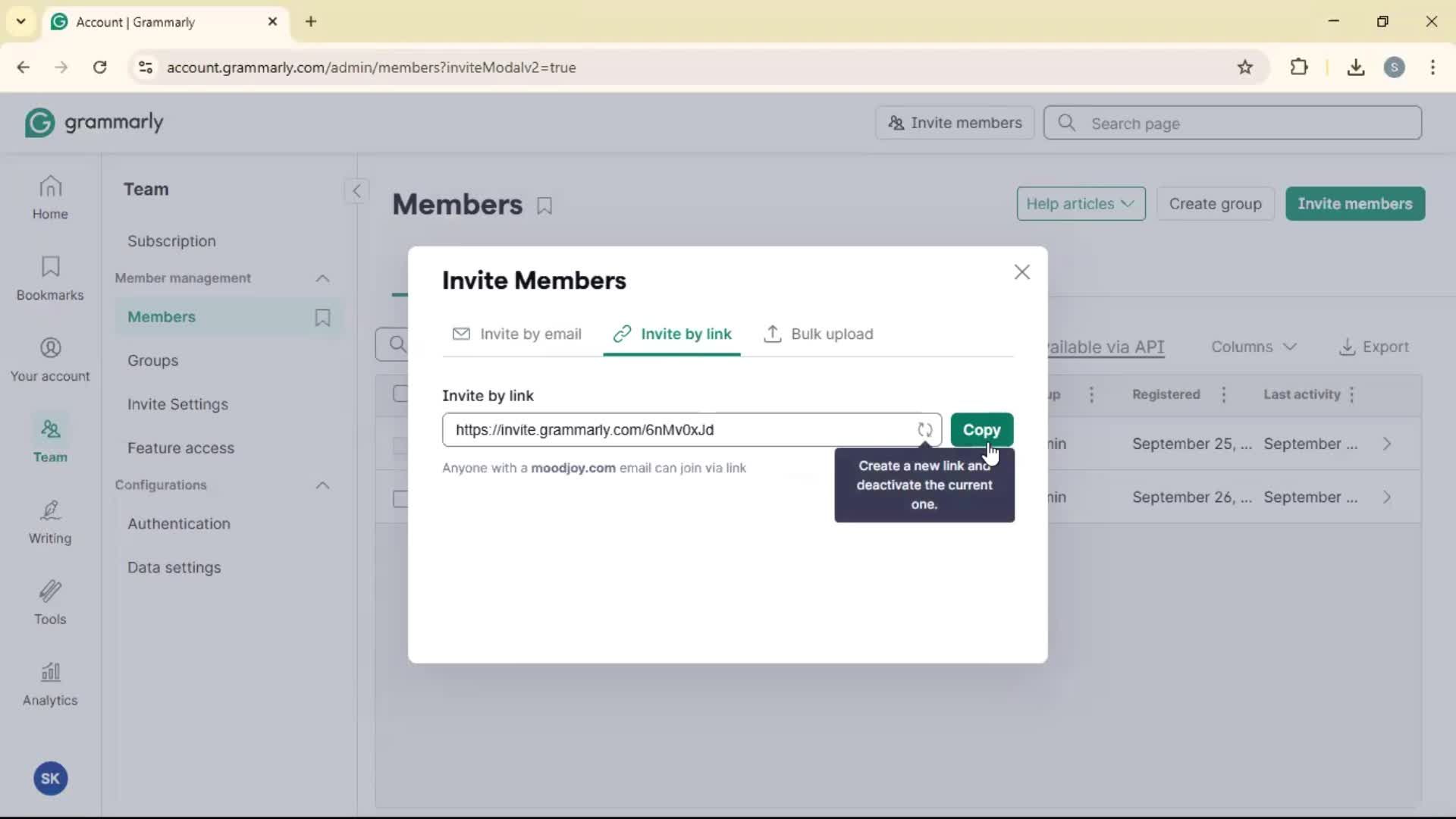The image size is (1456, 819).
Task: Toggle bookmark on Members sidebar item
Action: 322,317
